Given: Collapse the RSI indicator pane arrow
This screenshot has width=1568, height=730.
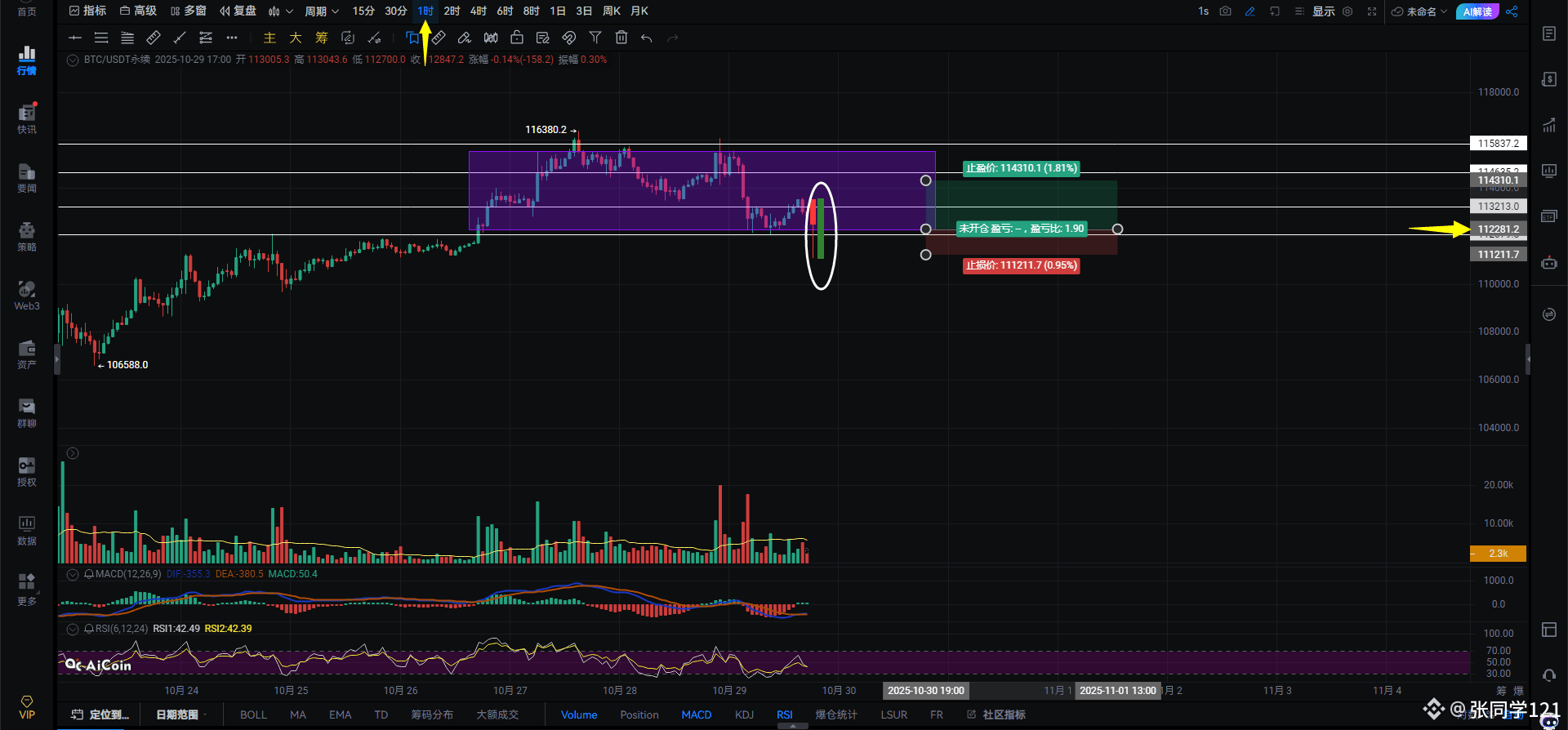Looking at the screenshot, I should (73, 629).
